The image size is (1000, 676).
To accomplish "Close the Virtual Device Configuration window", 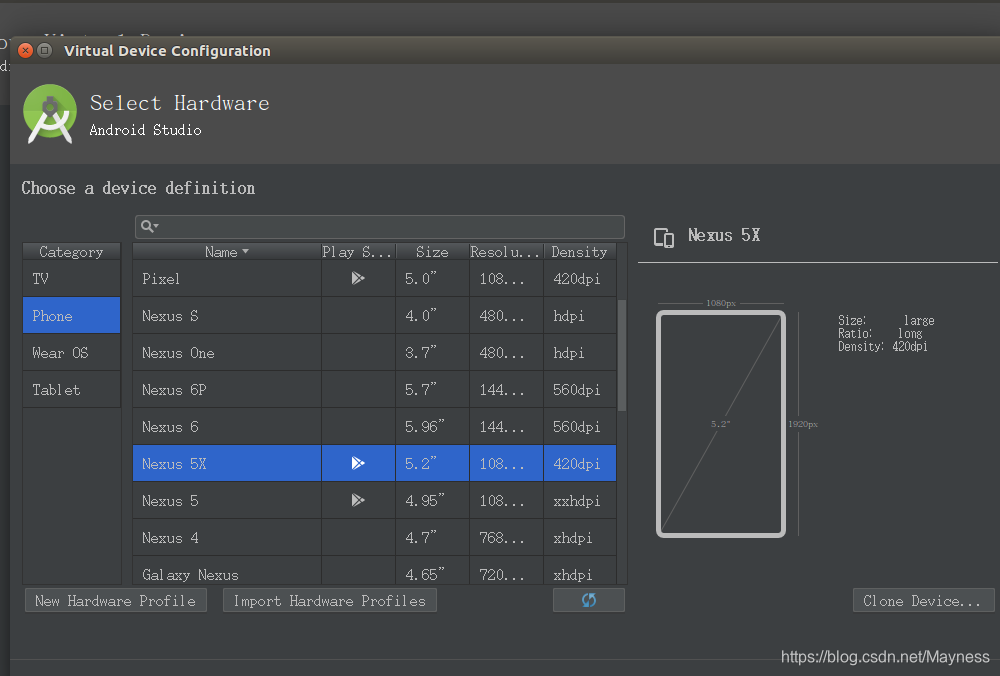I will [x=26, y=50].
